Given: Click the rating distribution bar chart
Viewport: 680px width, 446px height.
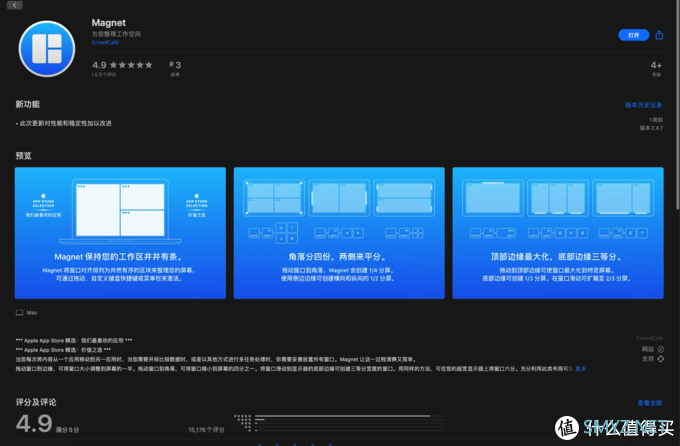Looking at the screenshot, I should pyautogui.click(x=340, y=423).
